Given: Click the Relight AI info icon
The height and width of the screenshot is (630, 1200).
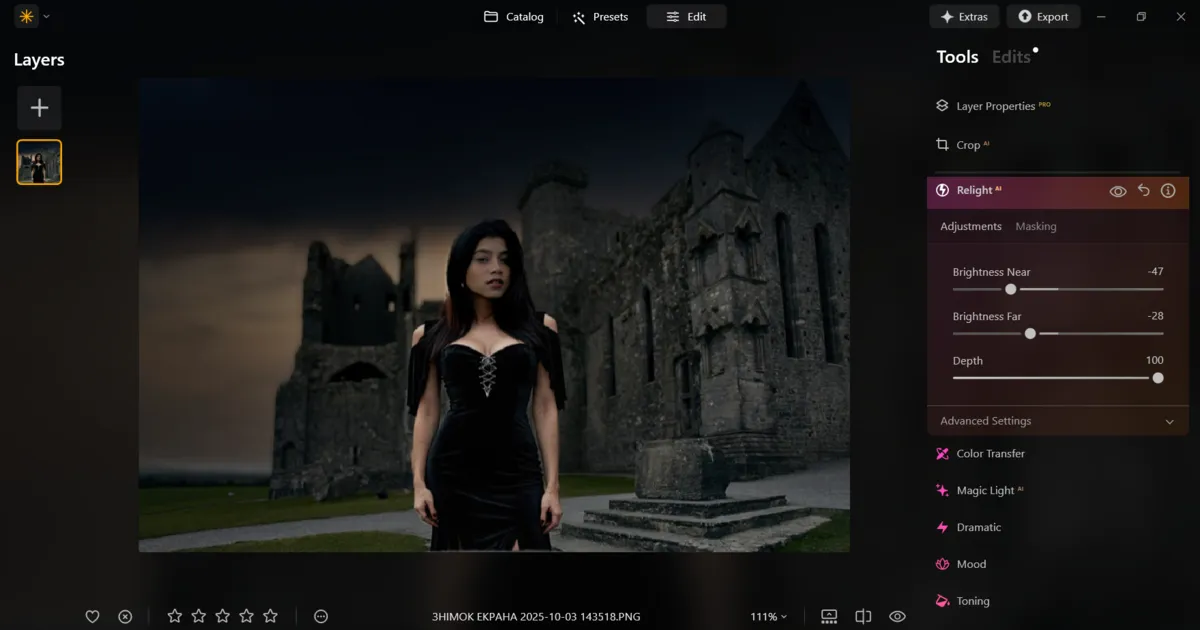Looking at the screenshot, I should point(1168,190).
